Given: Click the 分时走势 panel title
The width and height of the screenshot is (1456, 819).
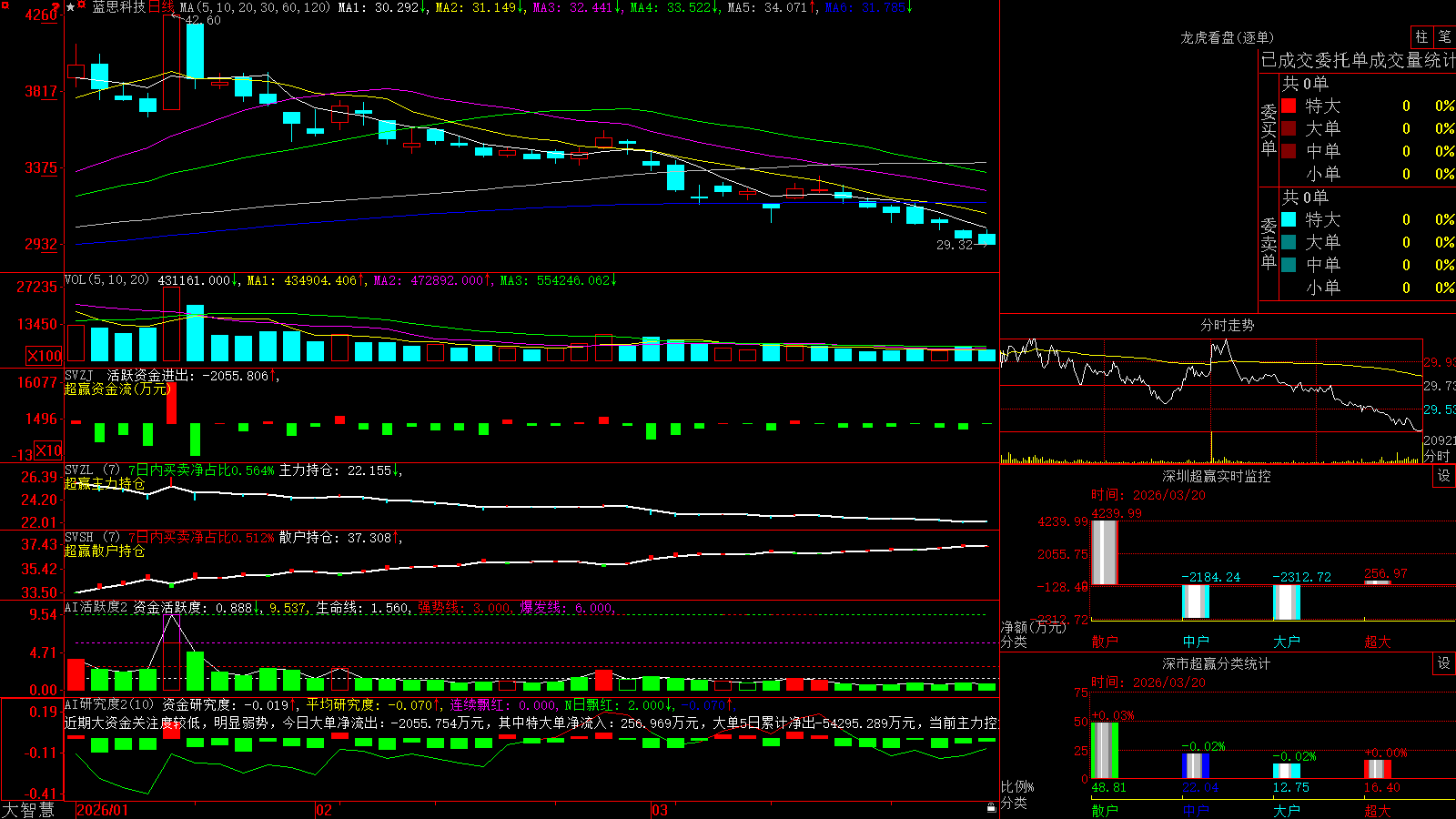Looking at the screenshot, I should click(x=1227, y=325).
